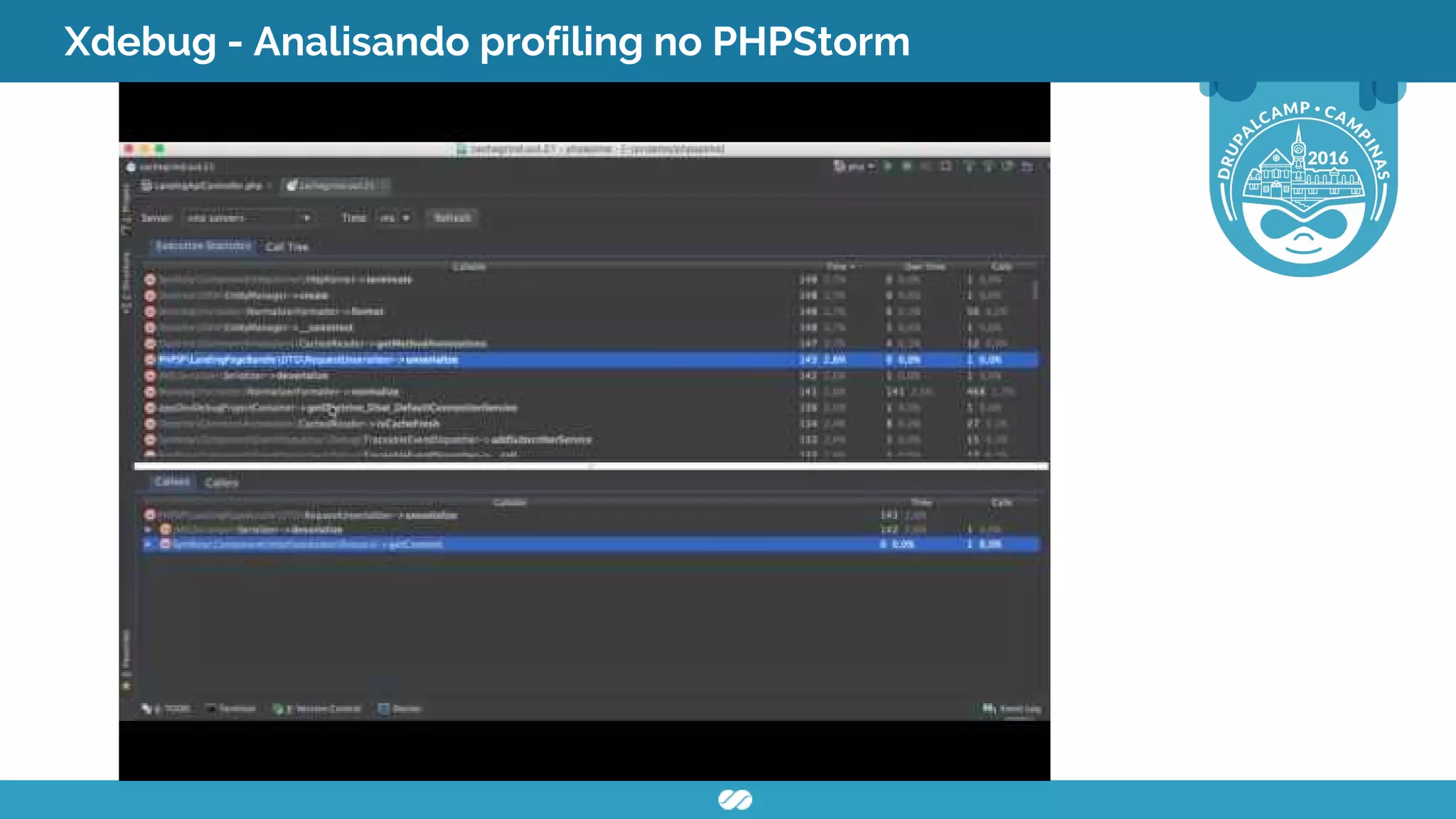Click the Callable column header in top table

[469, 267]
